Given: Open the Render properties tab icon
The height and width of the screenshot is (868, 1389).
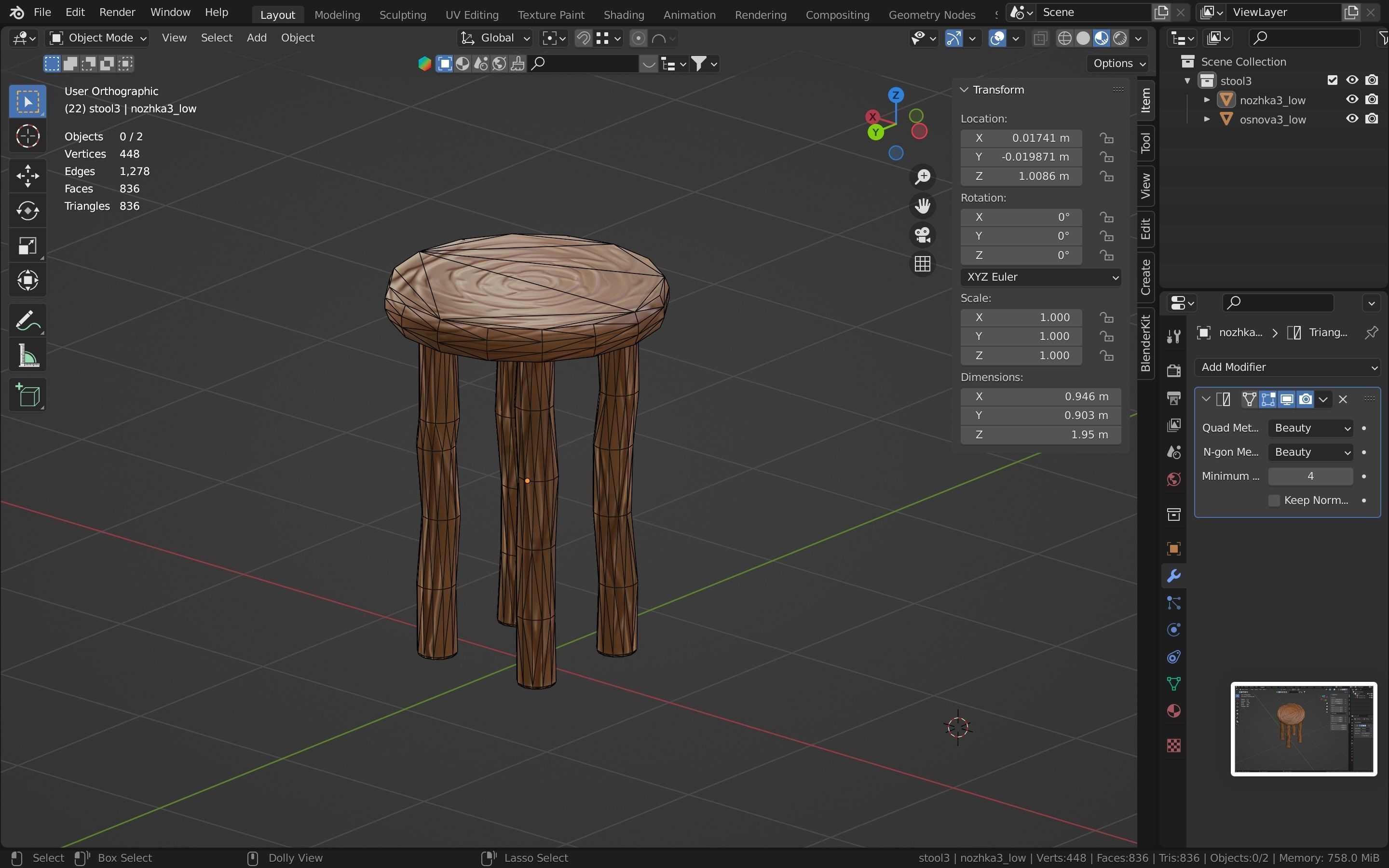Looking at the screenshot, I should click(1173, 370).
